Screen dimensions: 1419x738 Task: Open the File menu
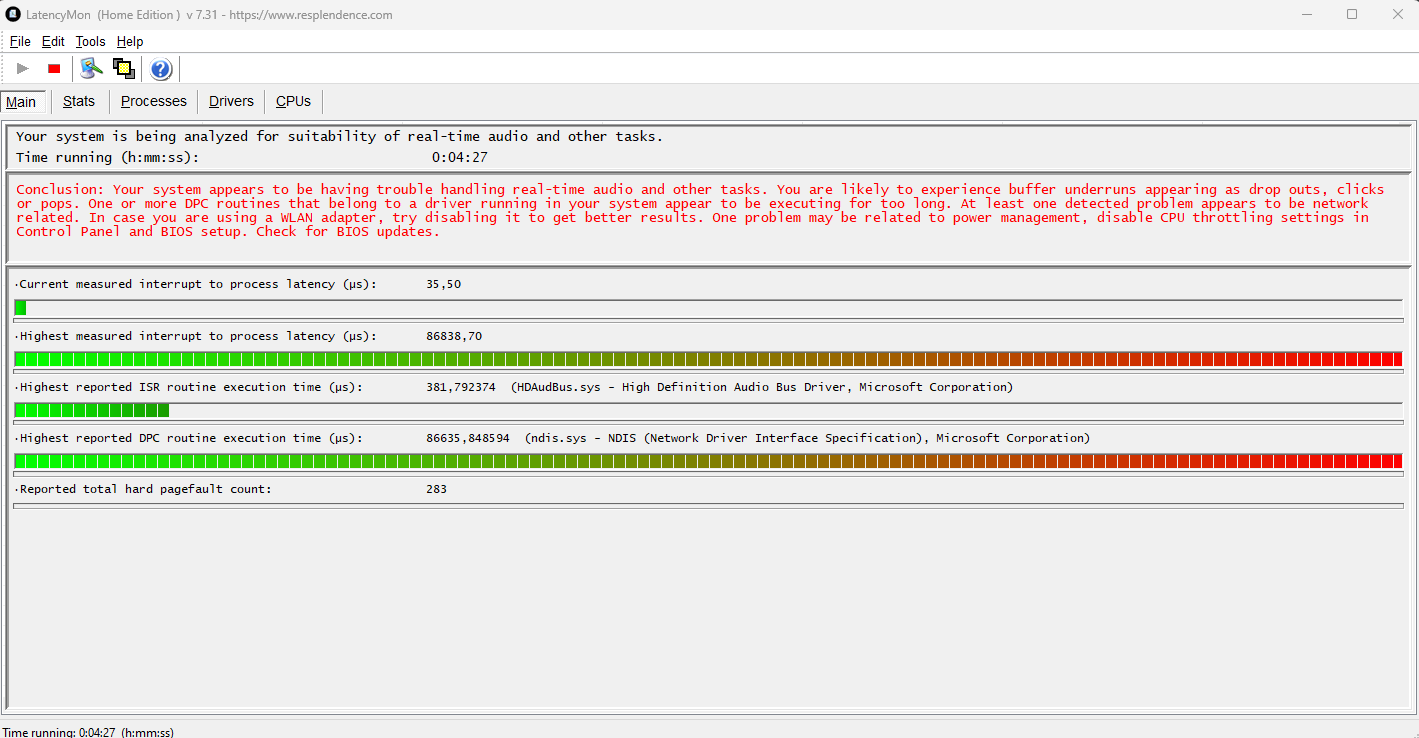20,41
